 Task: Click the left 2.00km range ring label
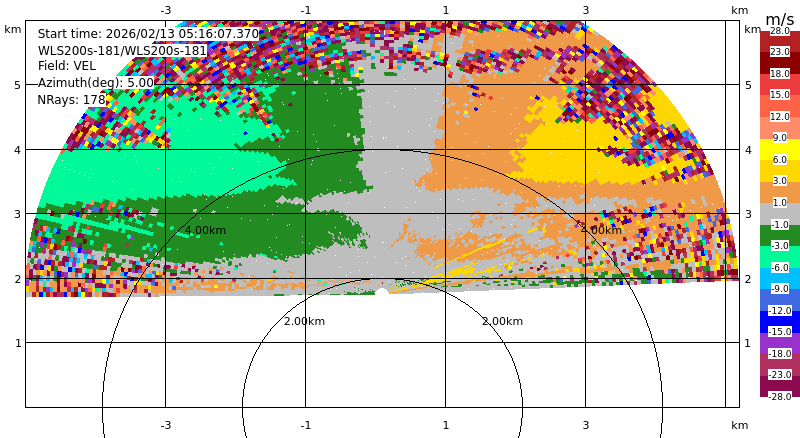pos(304,321)
